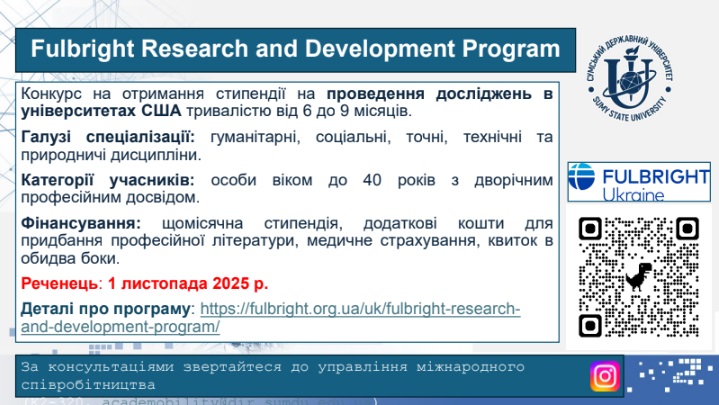
Task: Click the 'Галузі спеціалізації:' heading
Action: coord(108,137)
